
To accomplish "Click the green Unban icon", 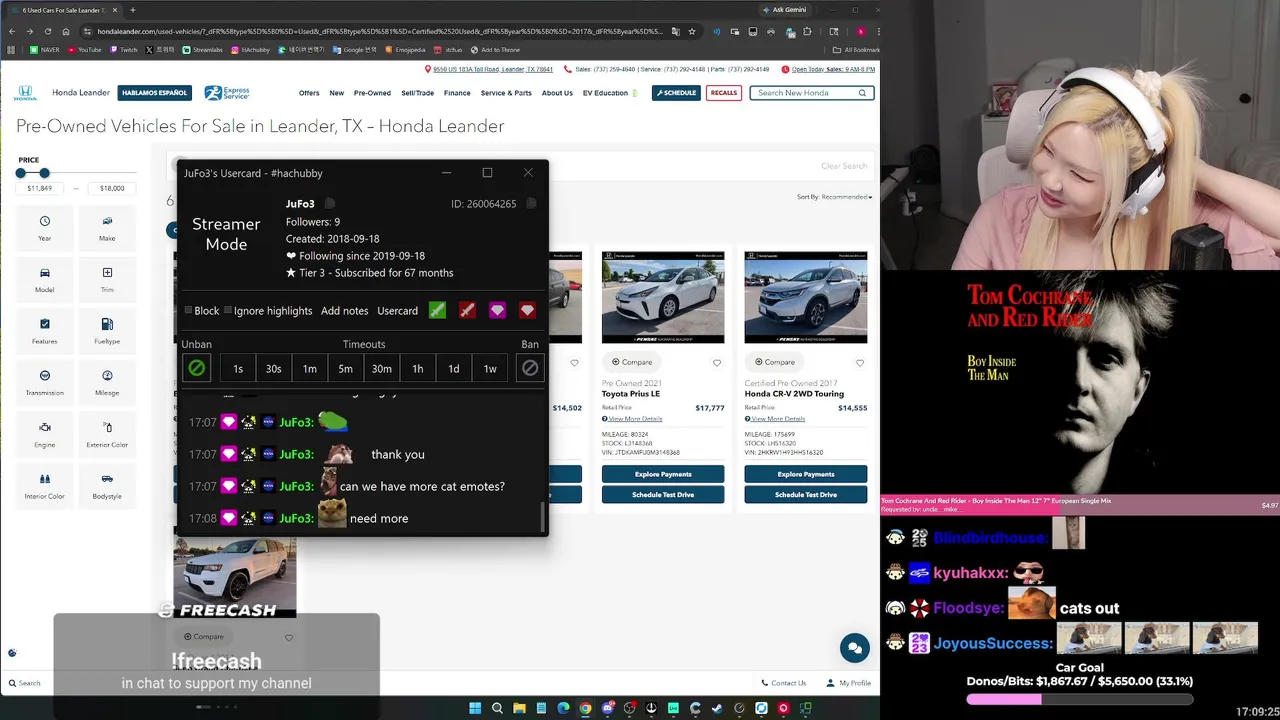I will tap(197, 368).
